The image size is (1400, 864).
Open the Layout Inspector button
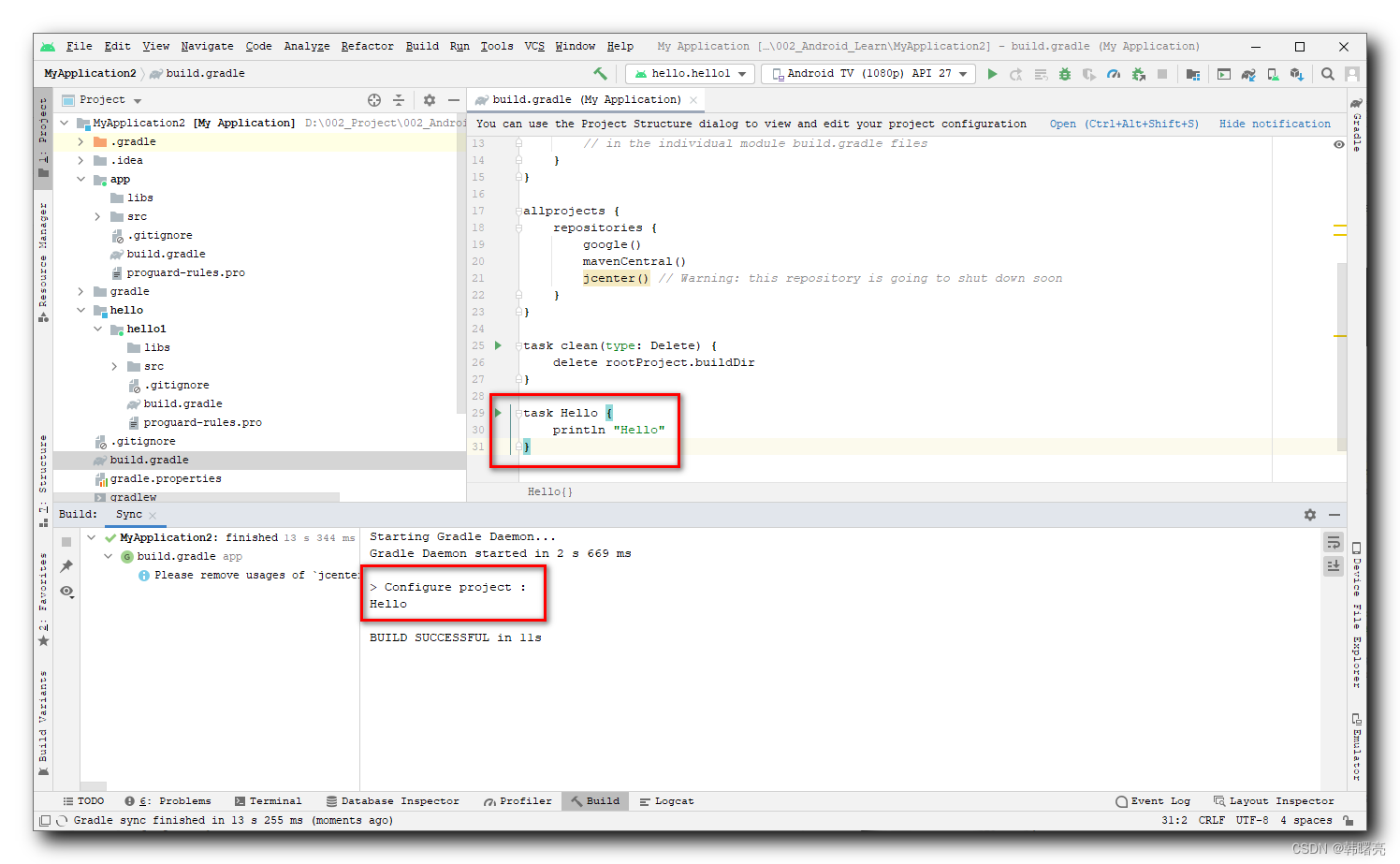pyautogui.click(x=1274, y=801)
